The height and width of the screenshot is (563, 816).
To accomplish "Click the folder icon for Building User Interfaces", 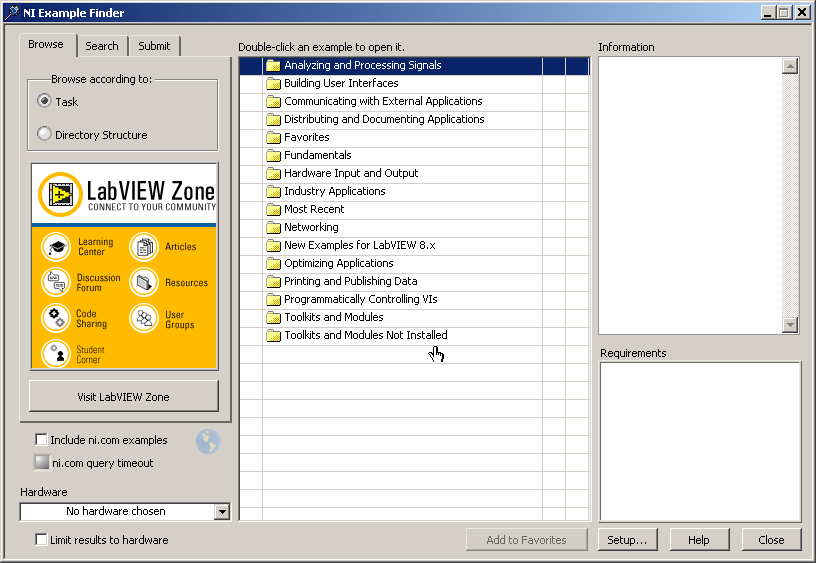I will pyautogui.click(x=273, y=83).
